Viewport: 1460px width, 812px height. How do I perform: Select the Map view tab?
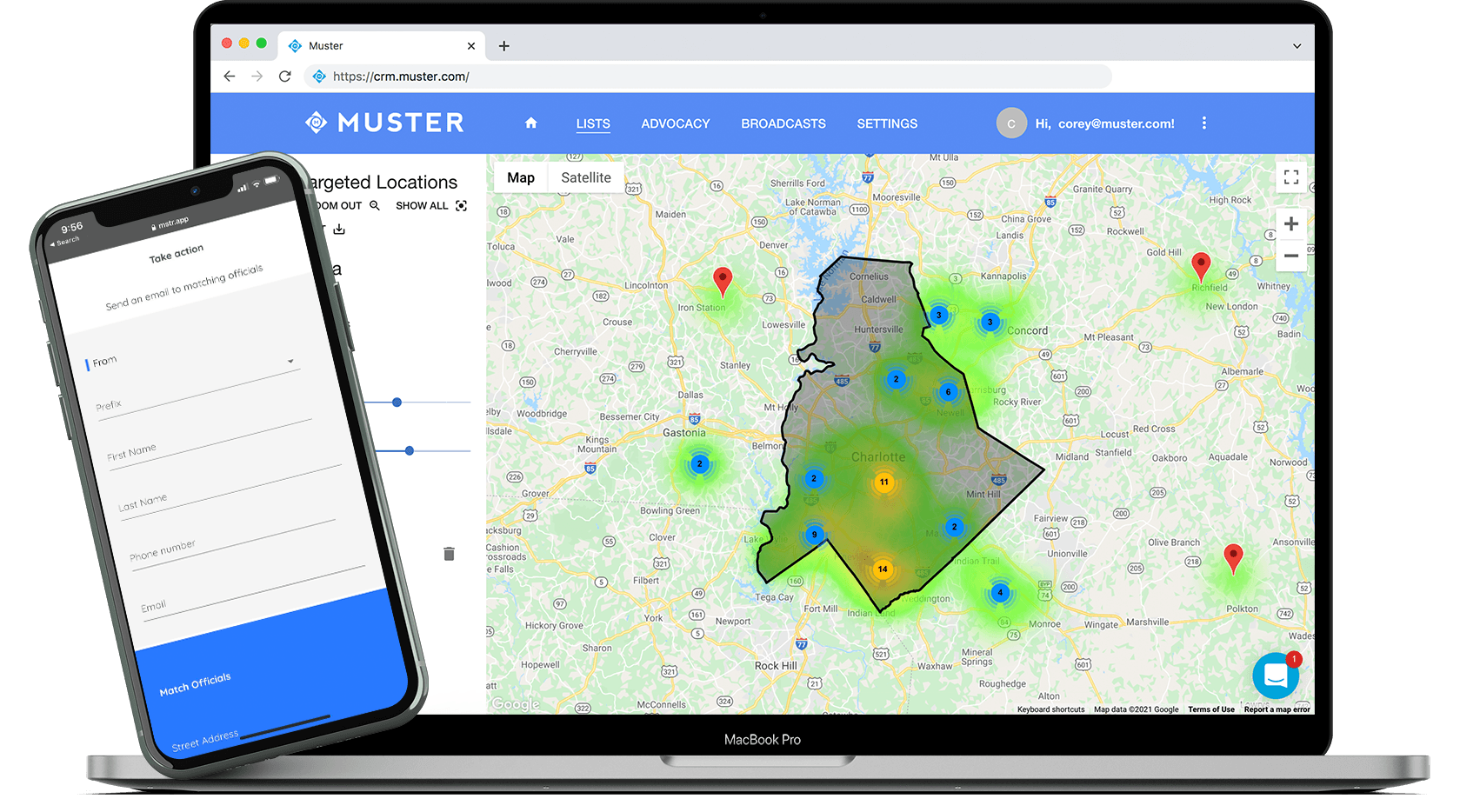[521, 177]
